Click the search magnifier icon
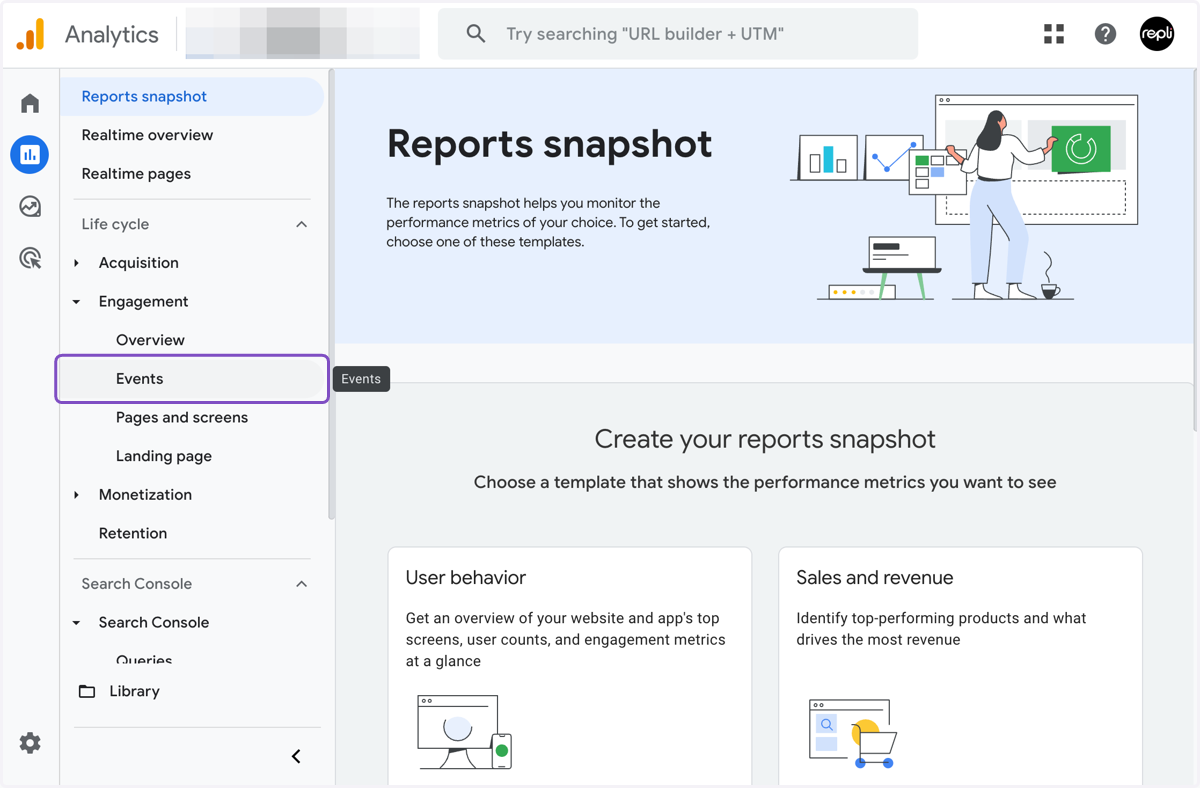The width and height of the screenshot is (1200, 788). coord(476,34)
